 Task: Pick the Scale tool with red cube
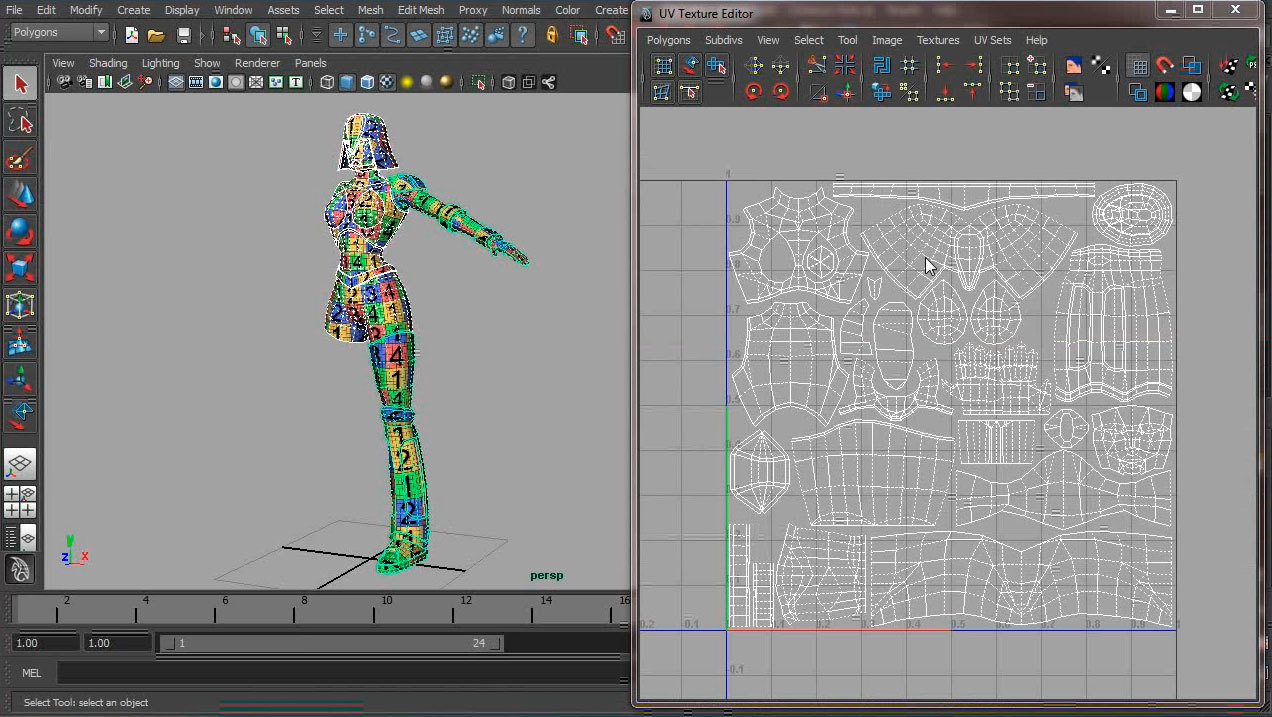pos(20,268)
